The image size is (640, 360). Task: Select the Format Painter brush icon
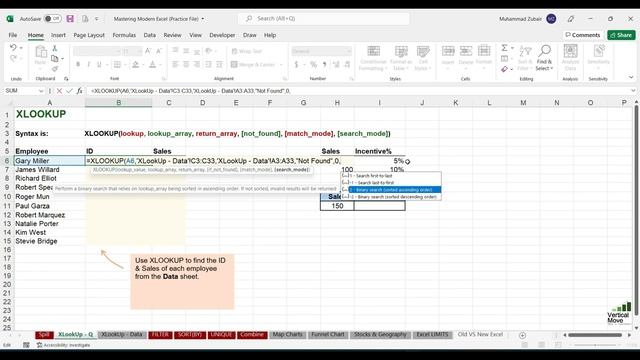click(x=55, y=69)
